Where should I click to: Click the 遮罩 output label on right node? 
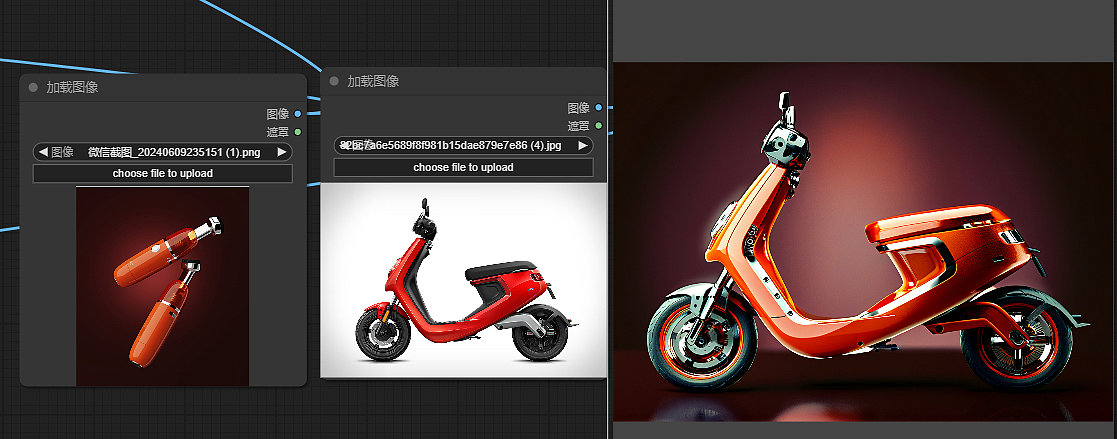click(x=578, y=126)
